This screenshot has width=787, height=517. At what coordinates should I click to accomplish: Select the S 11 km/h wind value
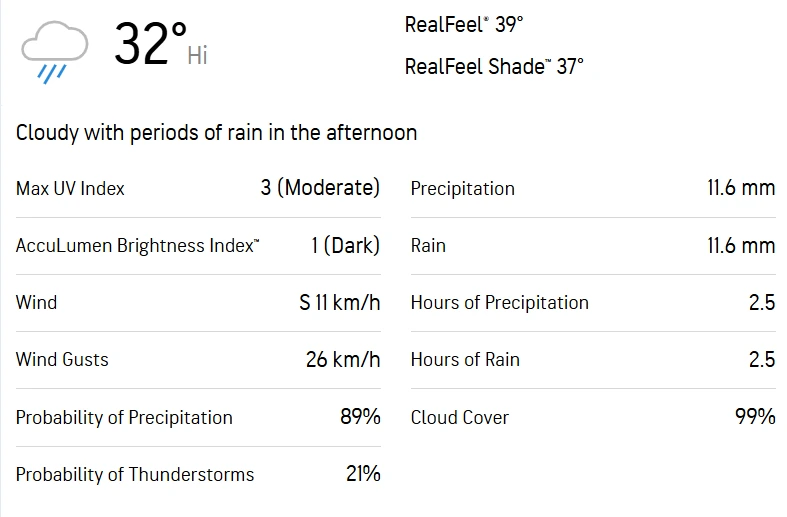tap(339, 302)
